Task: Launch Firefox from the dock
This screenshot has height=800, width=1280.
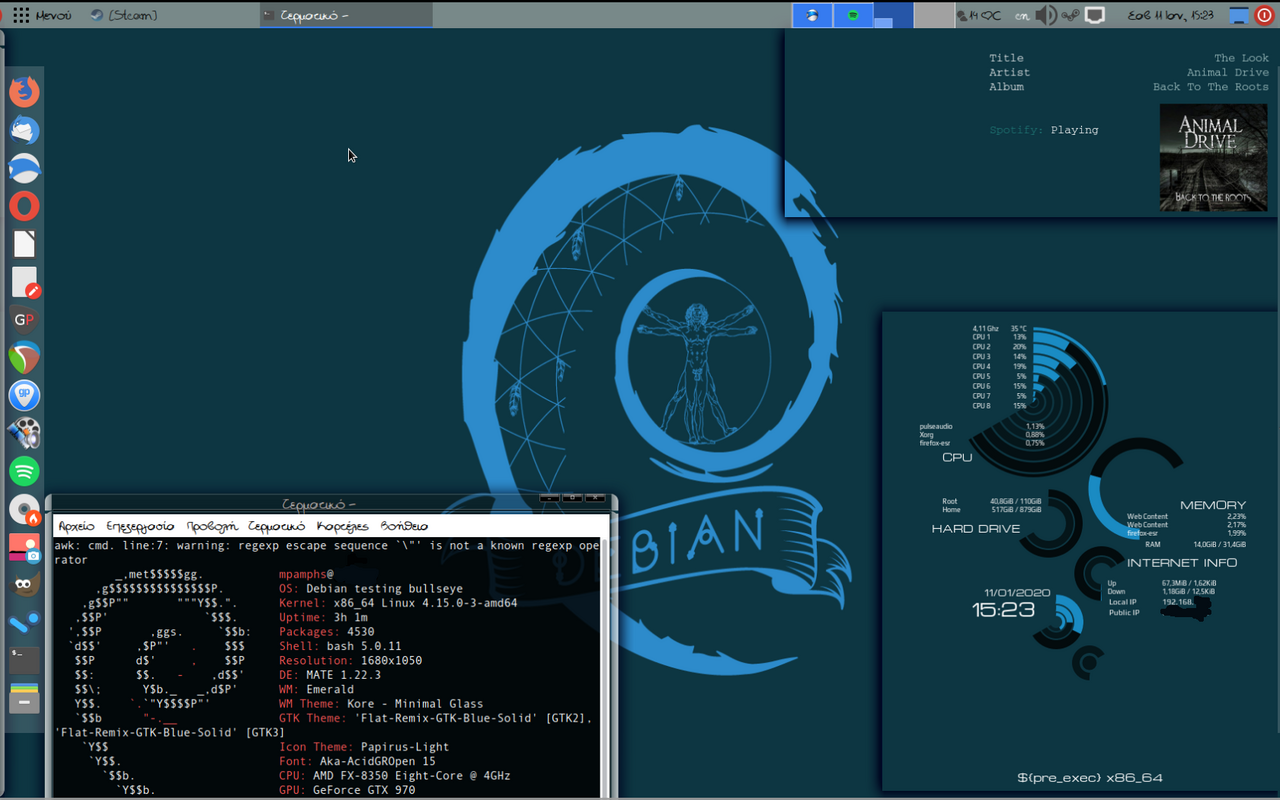Action: click(x=24, y=91)
